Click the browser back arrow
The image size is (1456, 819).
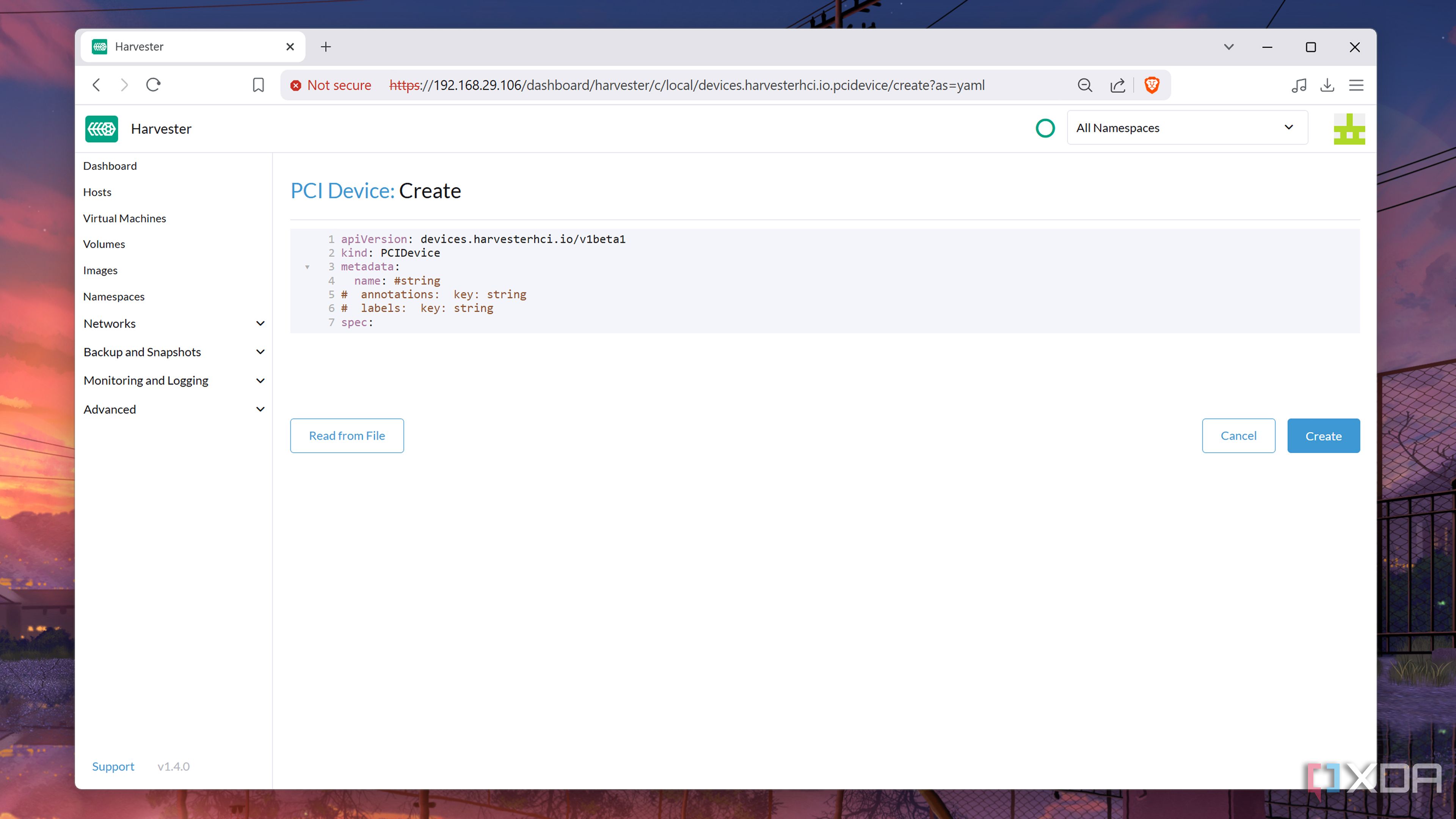point(96,85)
